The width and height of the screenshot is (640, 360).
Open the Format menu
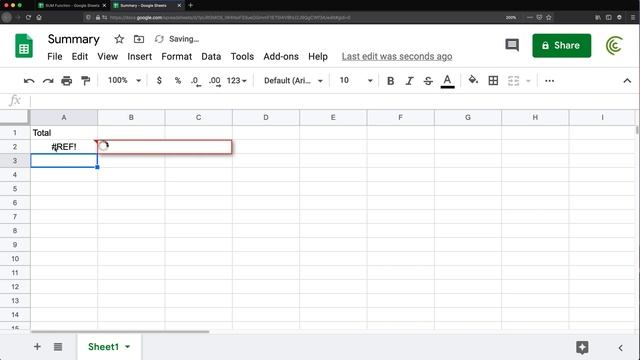[x=176, y=56]
